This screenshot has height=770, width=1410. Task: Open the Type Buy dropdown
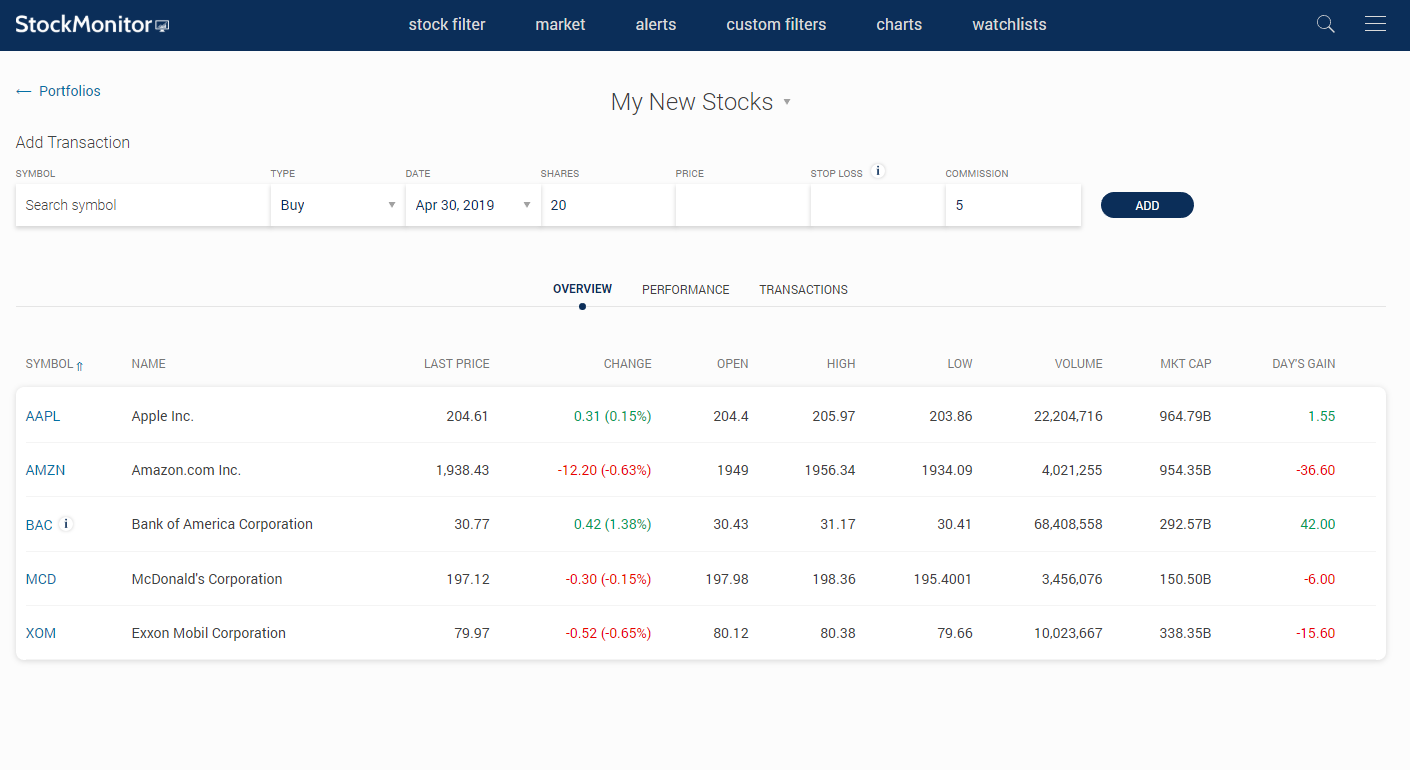tap(338, 205)
